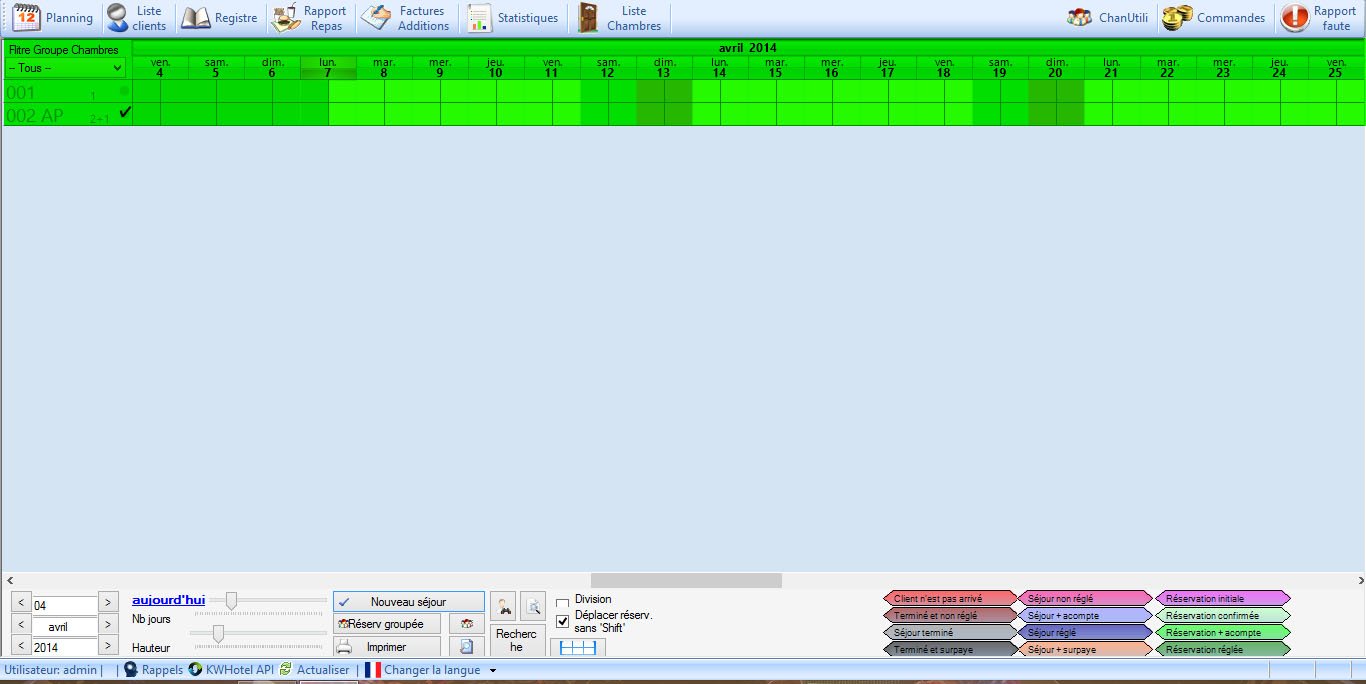Toggle the Division checkbox
The height and width of the screenshot is (684, 1366).
tap(562, 603)
